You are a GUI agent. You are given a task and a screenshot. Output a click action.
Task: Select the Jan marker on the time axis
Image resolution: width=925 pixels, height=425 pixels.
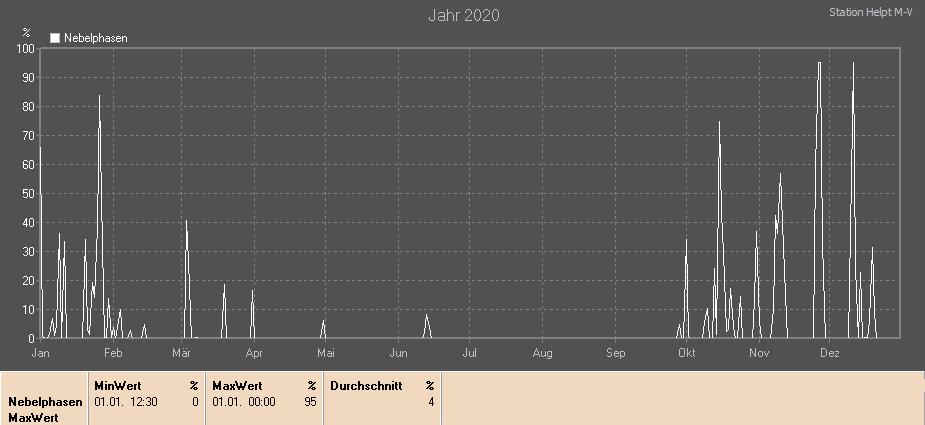point(41,353)
